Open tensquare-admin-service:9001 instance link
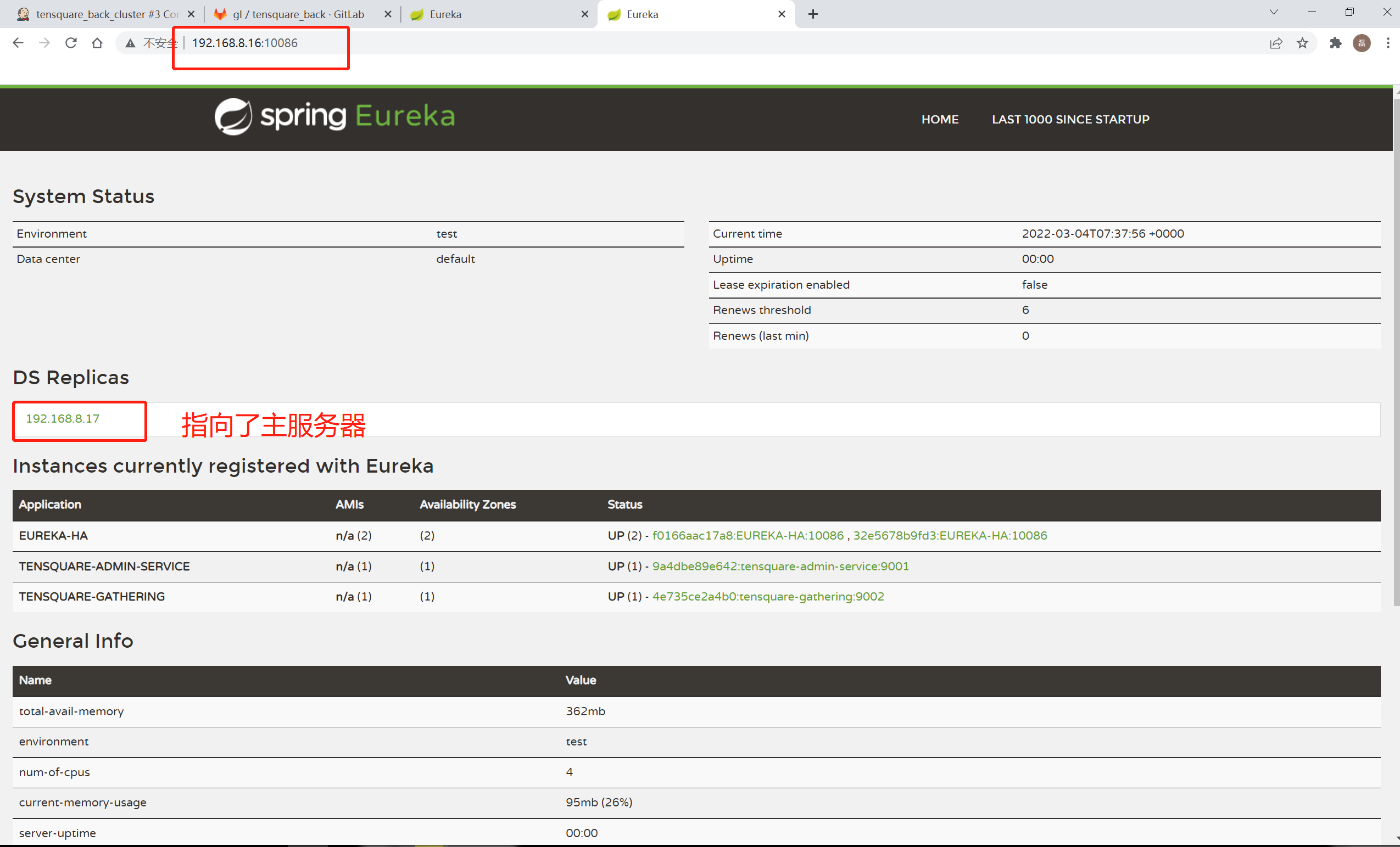Viewport: 1400px width, 847px height. (780, 566)
